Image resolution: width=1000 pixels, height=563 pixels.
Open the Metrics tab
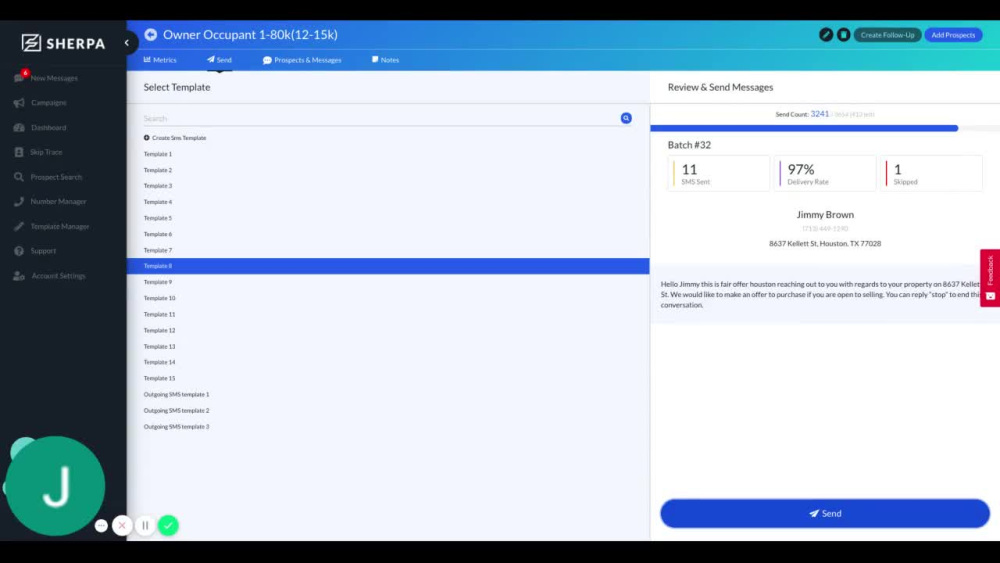tap(160, 60)
